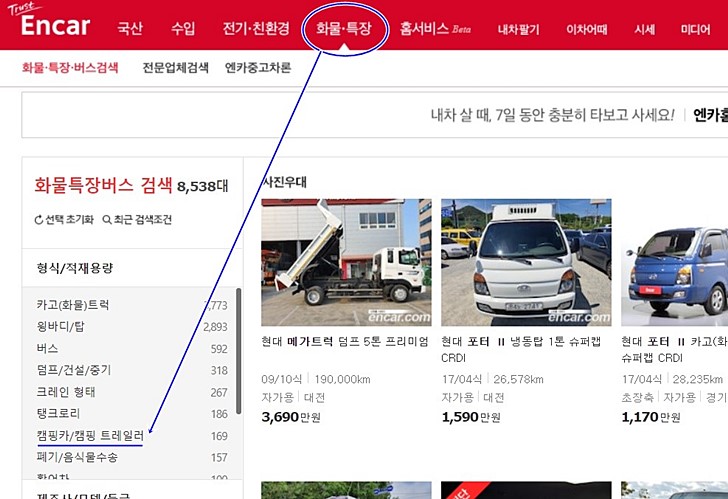Open the 미디어 menu
The height and width of the screenshot is (499, 728).
coord(695,30)
